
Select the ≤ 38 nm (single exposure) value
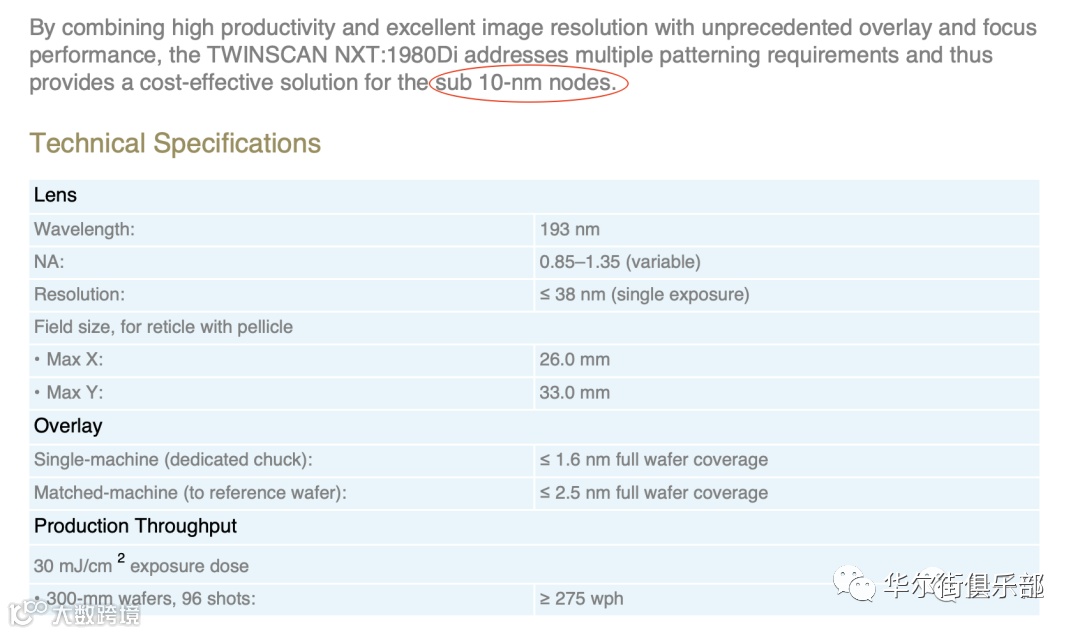click(644, 294)
